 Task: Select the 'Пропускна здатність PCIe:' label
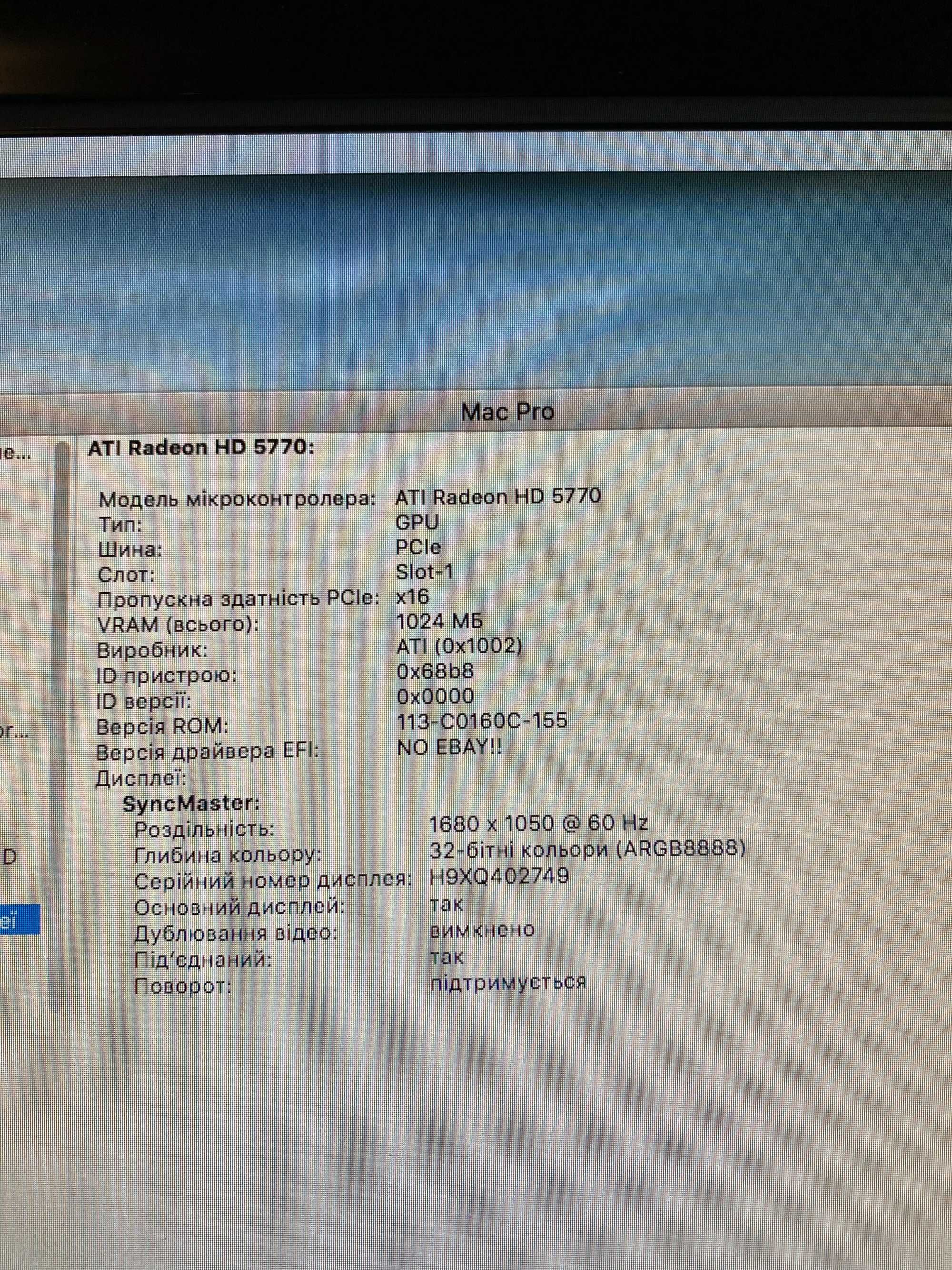point(239,599)
